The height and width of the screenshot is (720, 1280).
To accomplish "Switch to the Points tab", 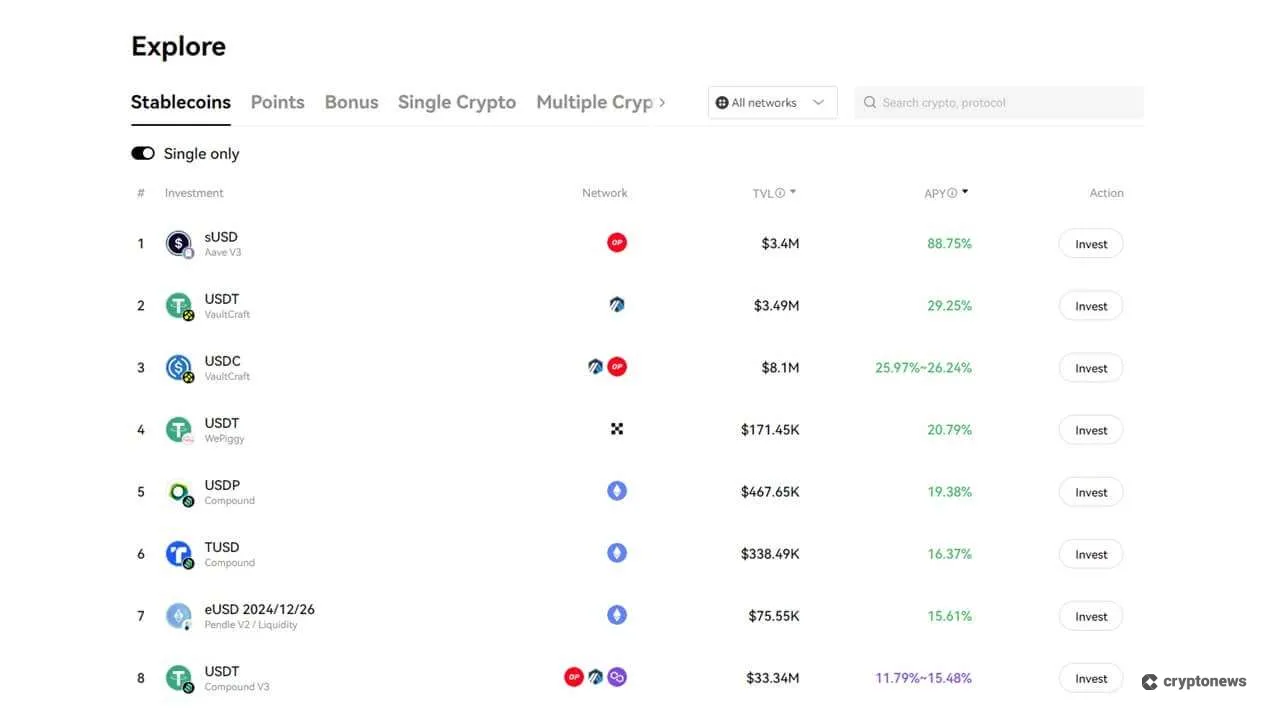I will [x=277, y=102].
